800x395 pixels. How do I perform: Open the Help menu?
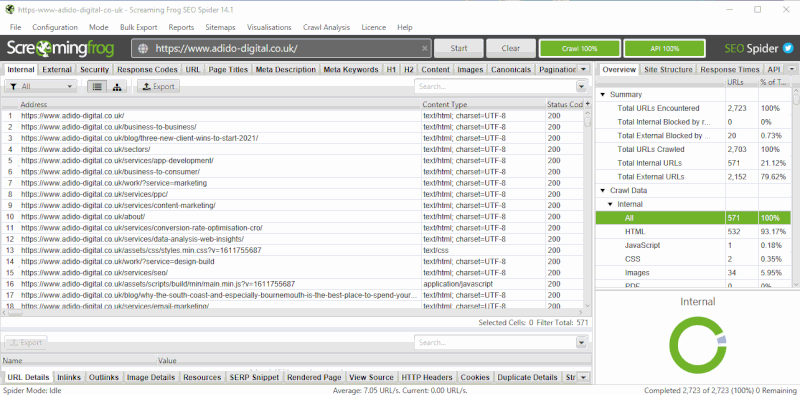tap(405, 28)
